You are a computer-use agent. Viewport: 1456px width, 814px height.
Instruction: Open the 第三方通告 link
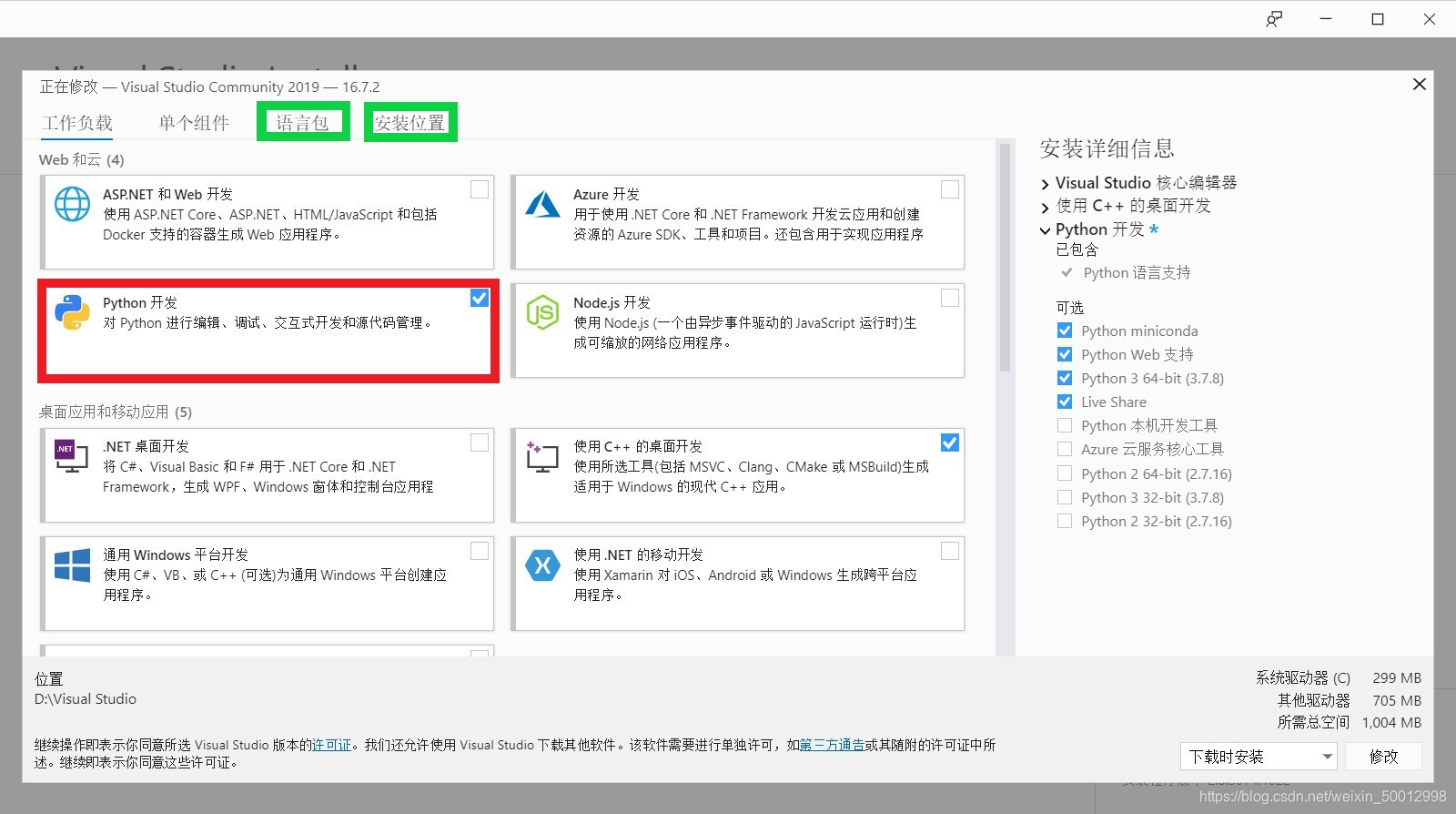(x=832, y=745)
